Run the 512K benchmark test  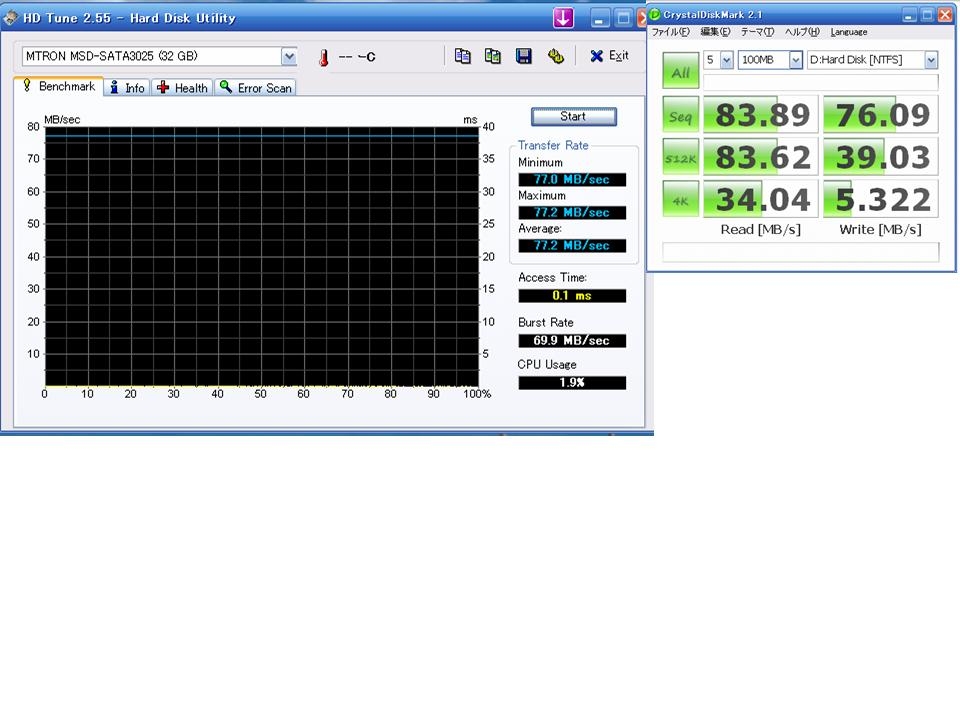coord(681,158)
